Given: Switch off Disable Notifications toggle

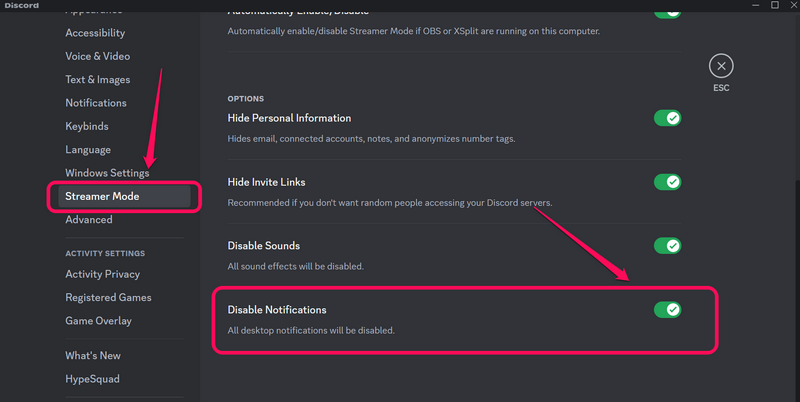Looking at the screenshot, I should 667,309.
